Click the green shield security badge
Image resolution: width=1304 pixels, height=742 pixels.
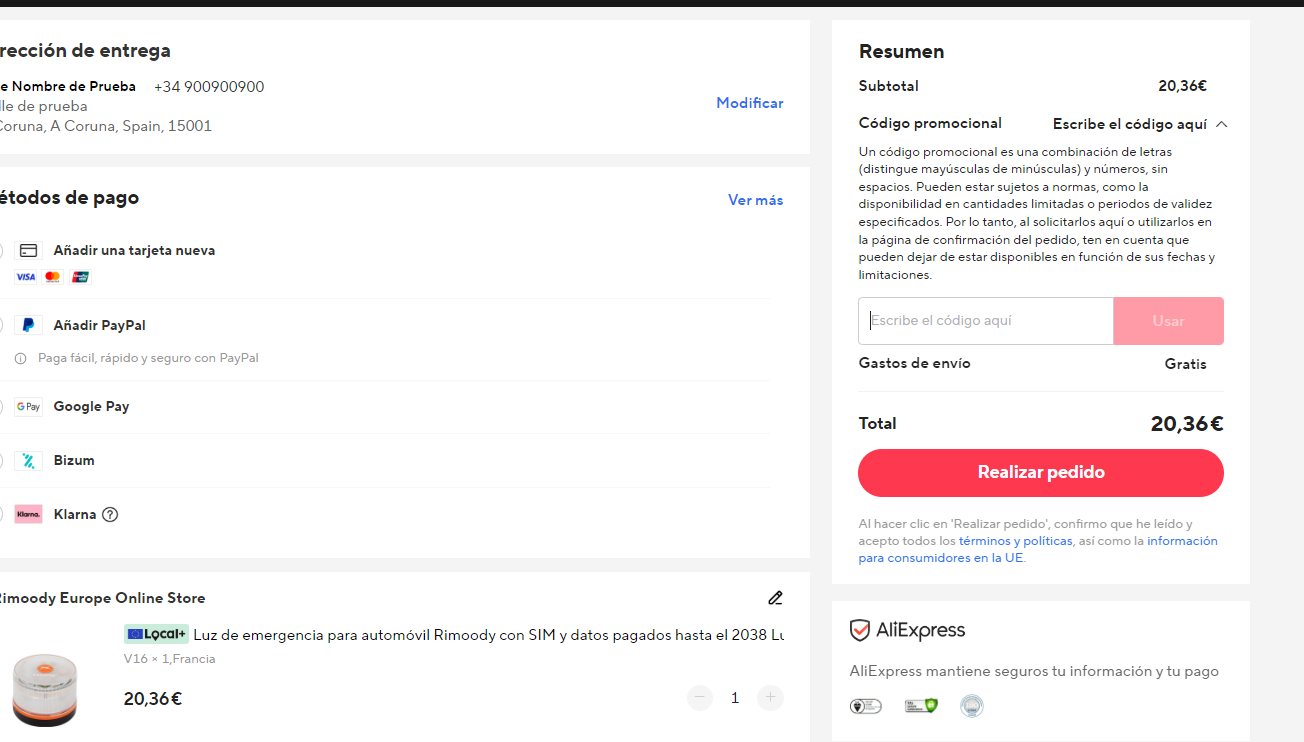921,706
